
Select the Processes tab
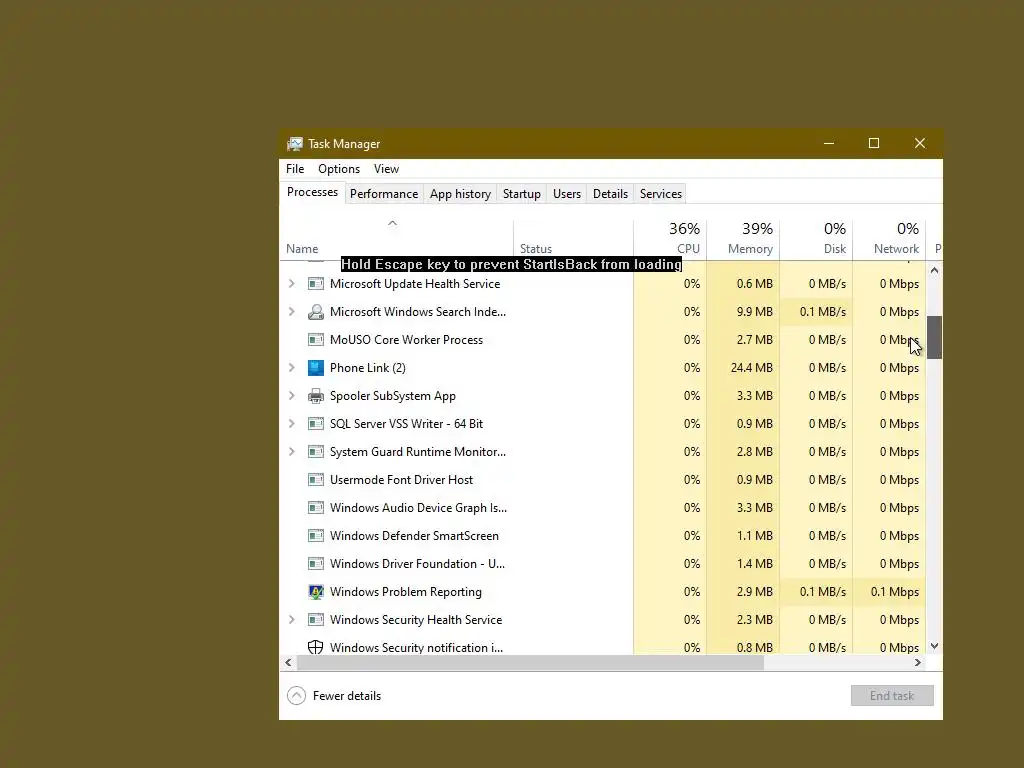coord(312,192)
